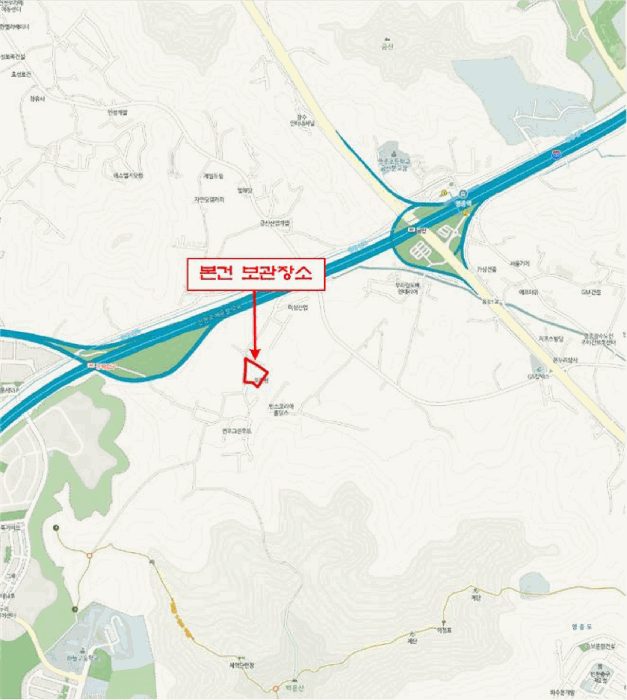Click the red arrowhead above storage site

coord(255,353)
